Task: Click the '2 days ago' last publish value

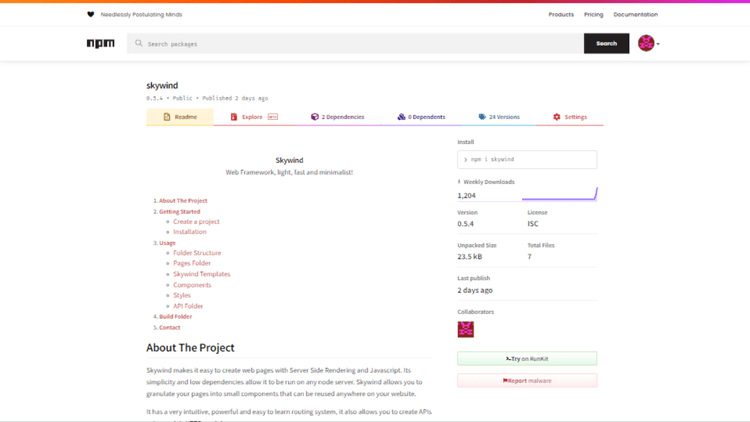Action: point(475,290)
